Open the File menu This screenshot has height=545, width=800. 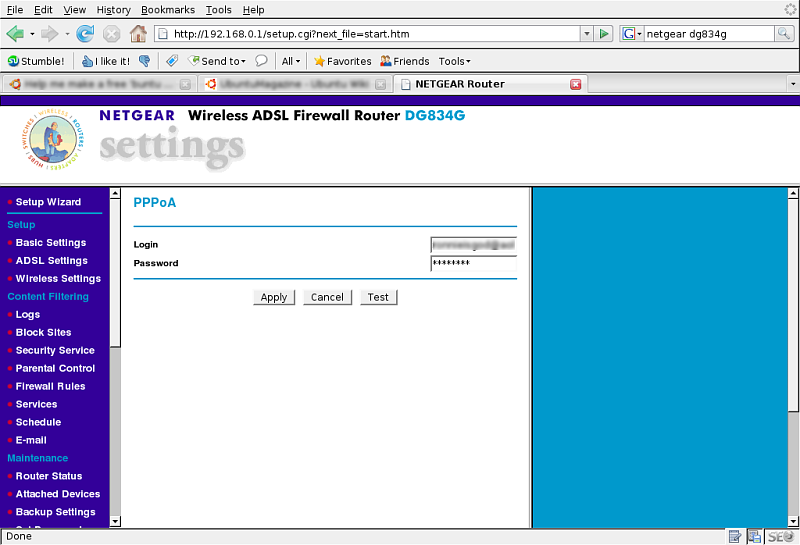click(x=15, y=10)
